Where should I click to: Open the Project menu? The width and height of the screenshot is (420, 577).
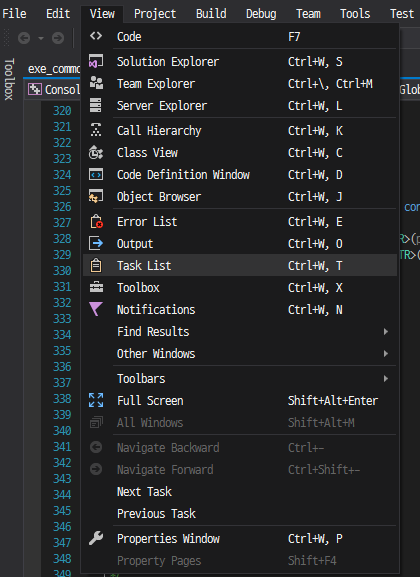(155, 14)
